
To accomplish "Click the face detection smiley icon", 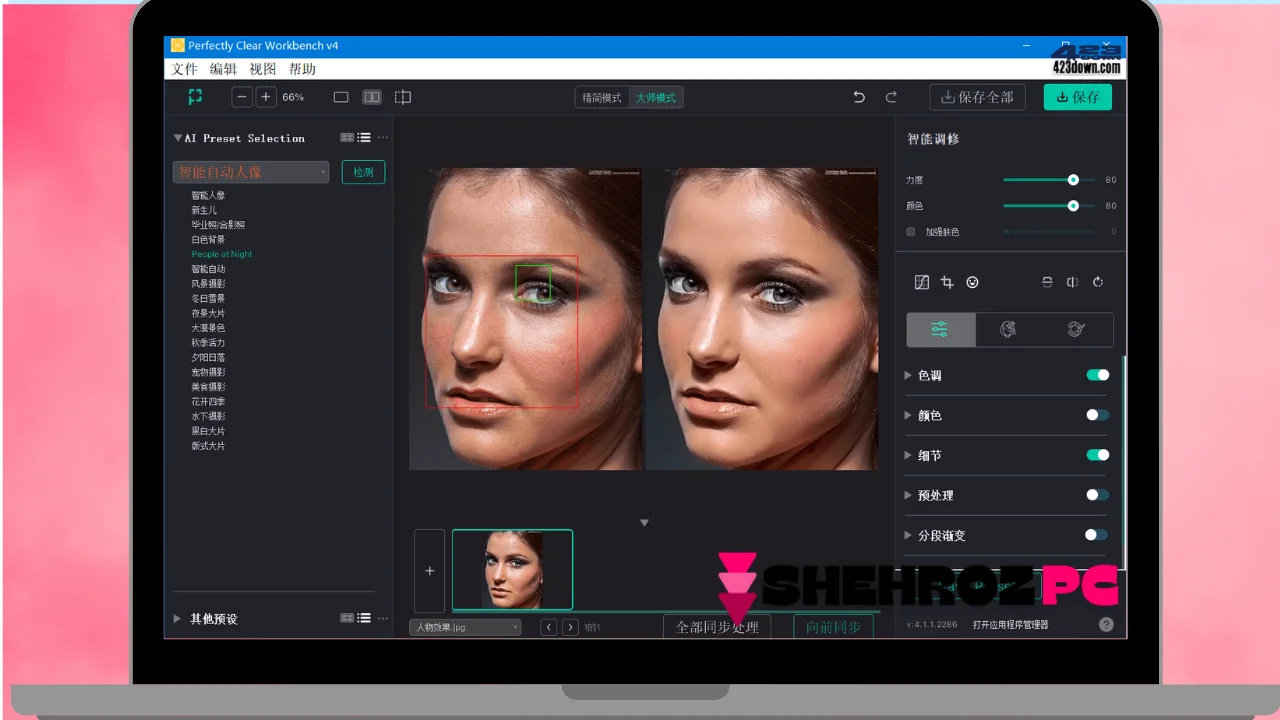I will pyautogui.click(x=973, y=283).
